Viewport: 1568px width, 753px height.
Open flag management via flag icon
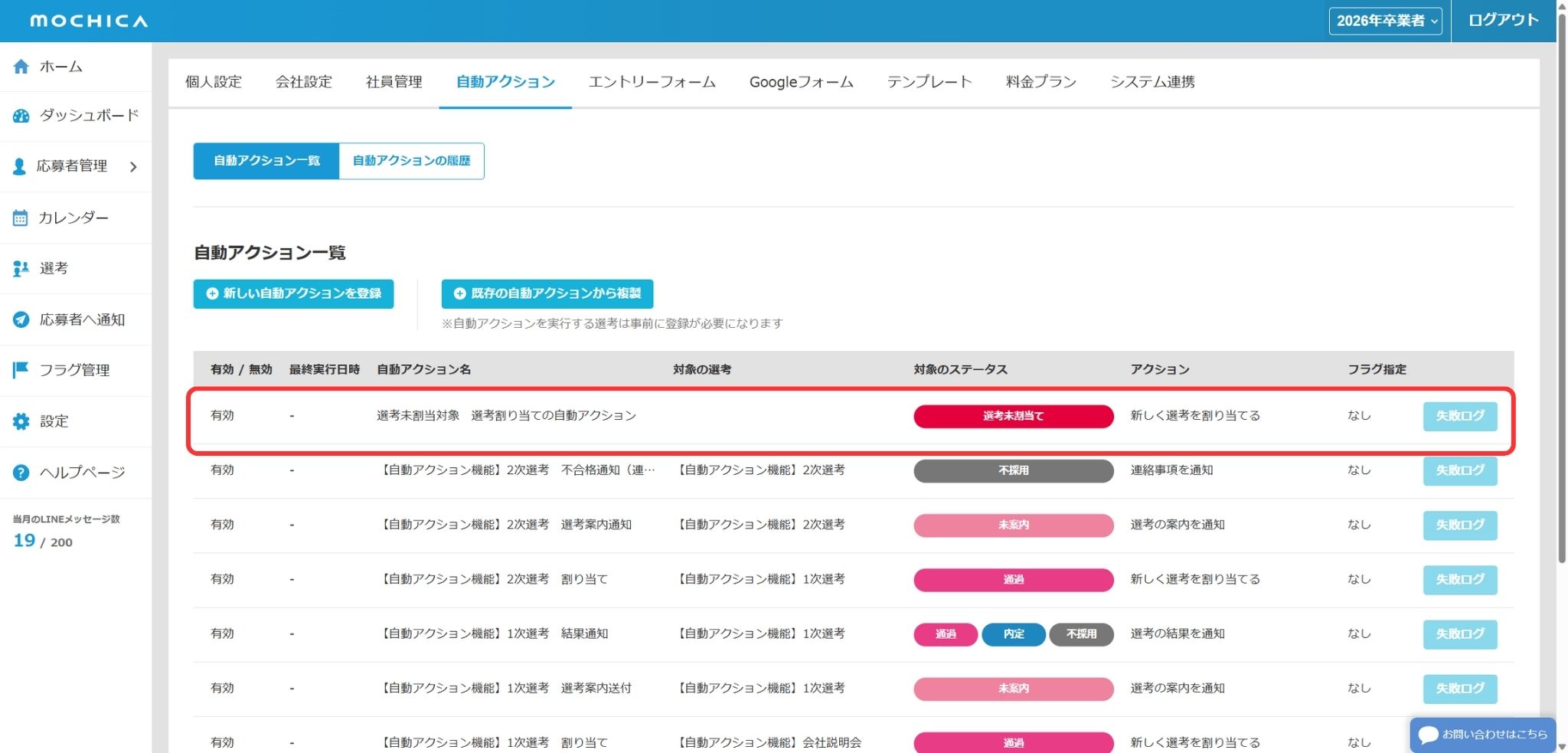pyautogui.click(x=21, y=370)
